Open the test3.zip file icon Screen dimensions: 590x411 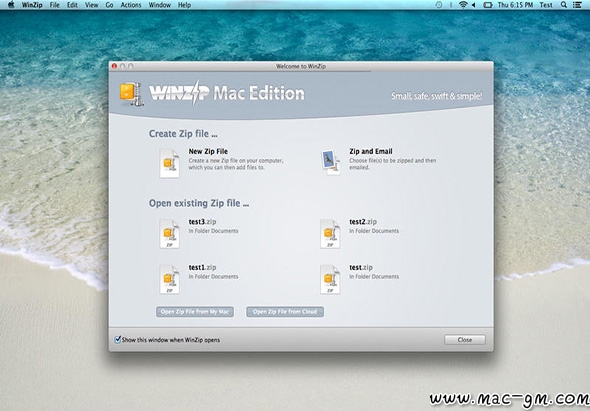(x=169, y=234)
